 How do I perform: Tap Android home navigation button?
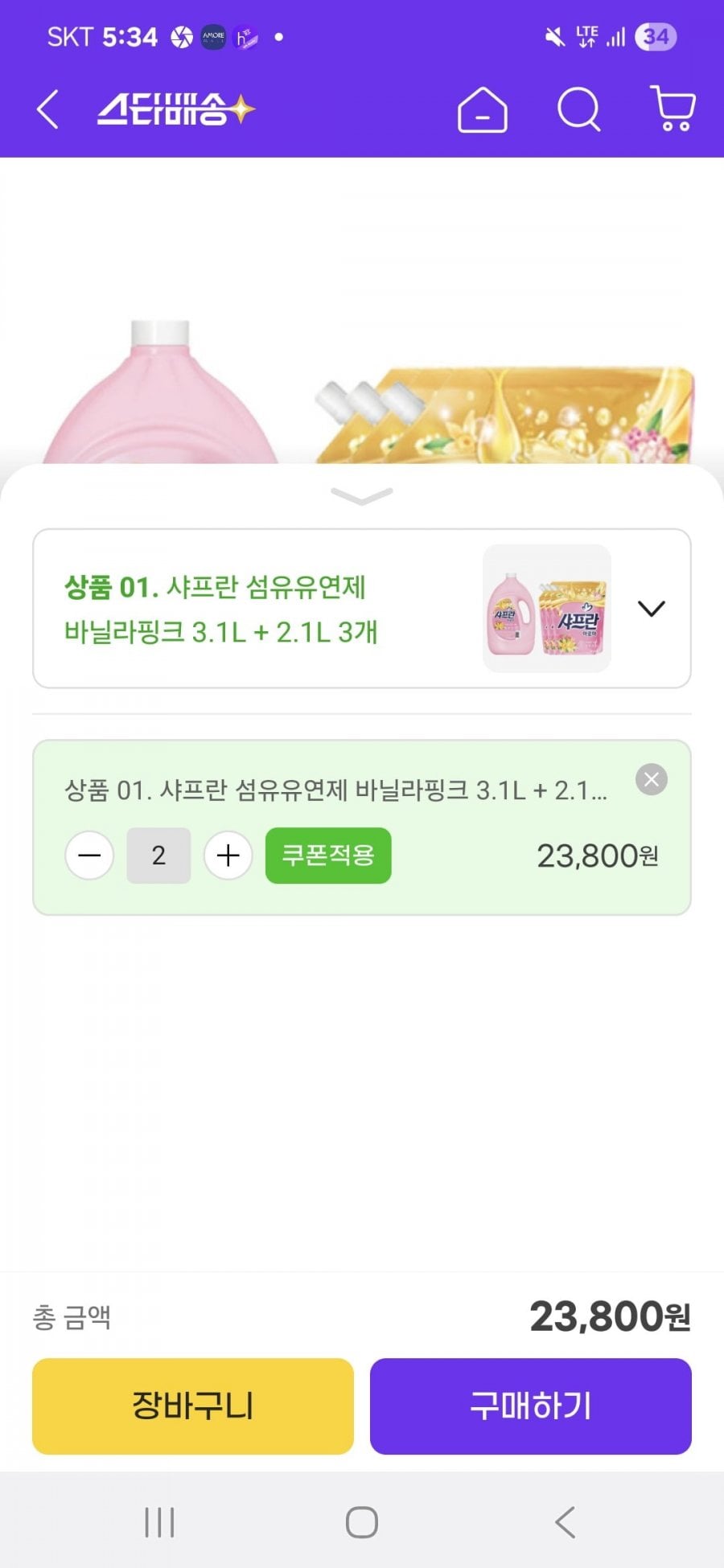click(x=362, y=1522)
